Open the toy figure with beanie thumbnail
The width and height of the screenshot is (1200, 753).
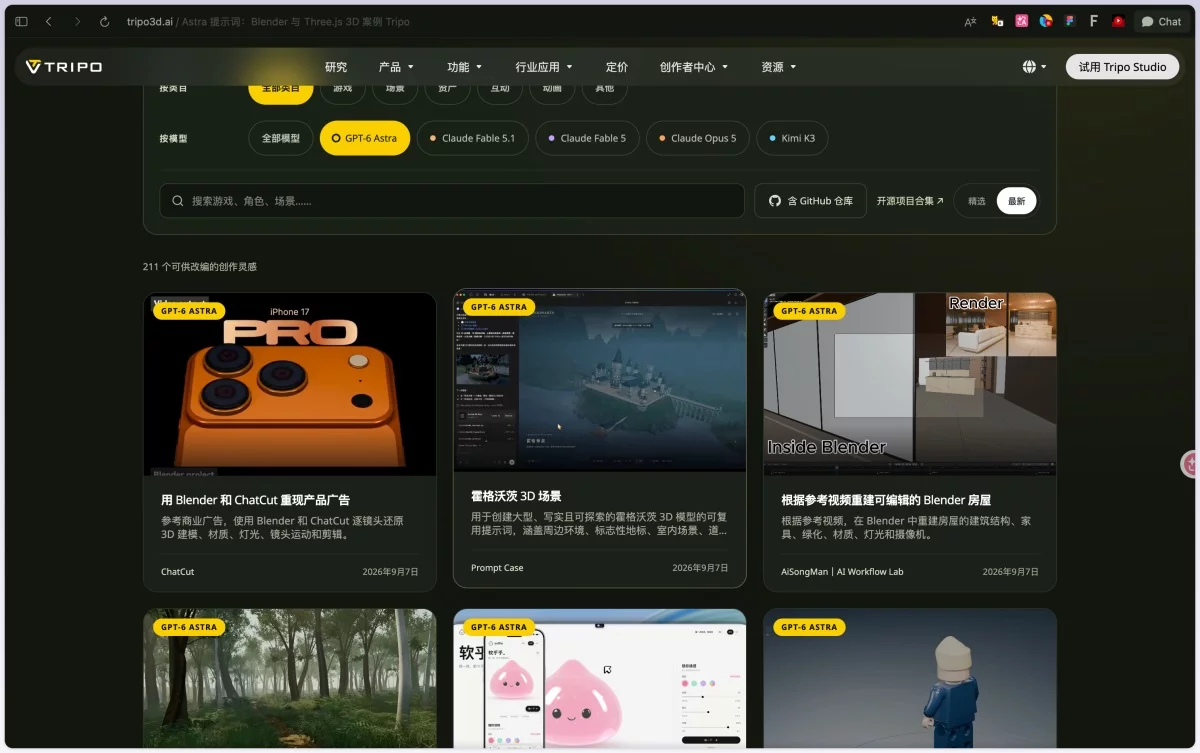pos(910,678)
